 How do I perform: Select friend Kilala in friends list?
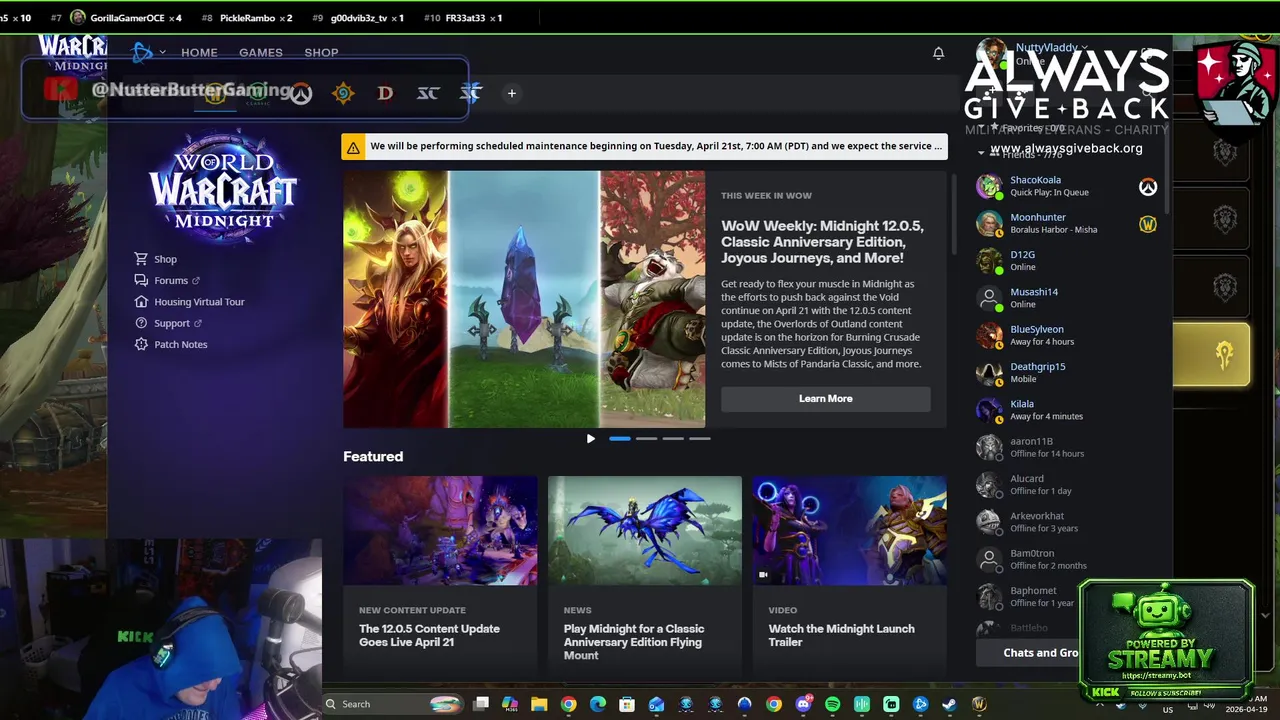[x=1066, y=410]
